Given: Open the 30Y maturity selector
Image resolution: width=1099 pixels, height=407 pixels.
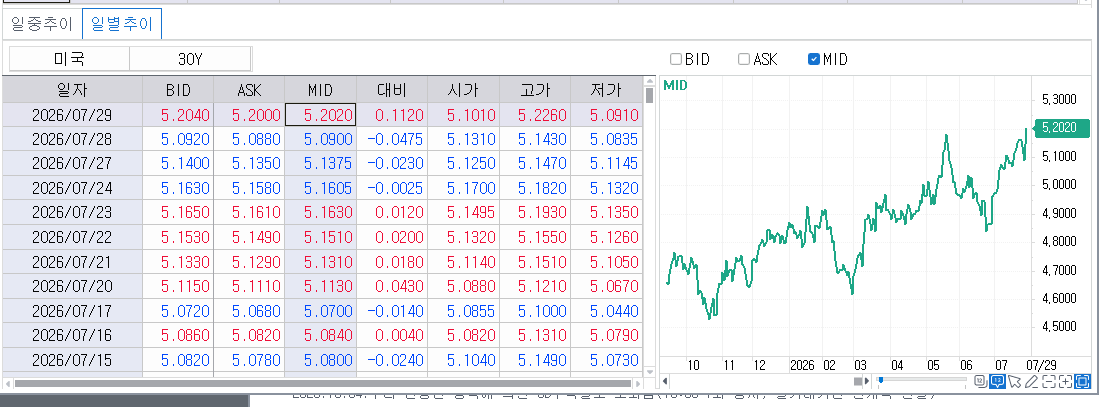Looking at the screenshot, I should [x=190, y=60].
